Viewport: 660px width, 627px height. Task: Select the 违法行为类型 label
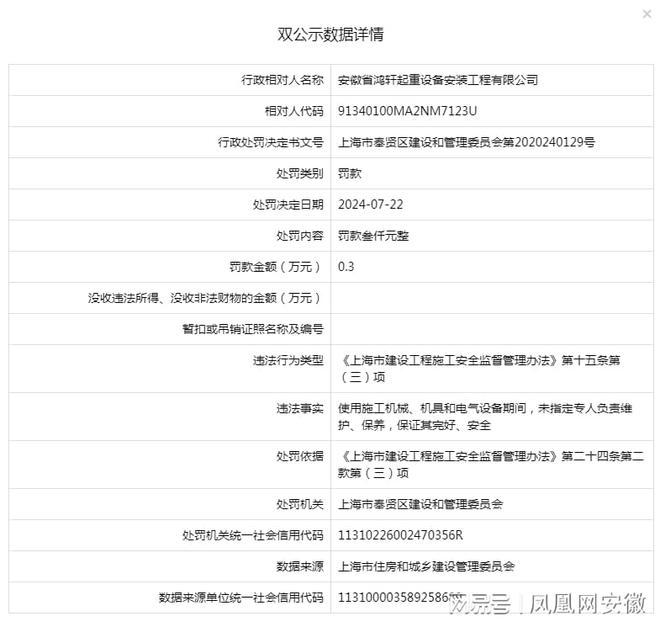tap(288, 361)
